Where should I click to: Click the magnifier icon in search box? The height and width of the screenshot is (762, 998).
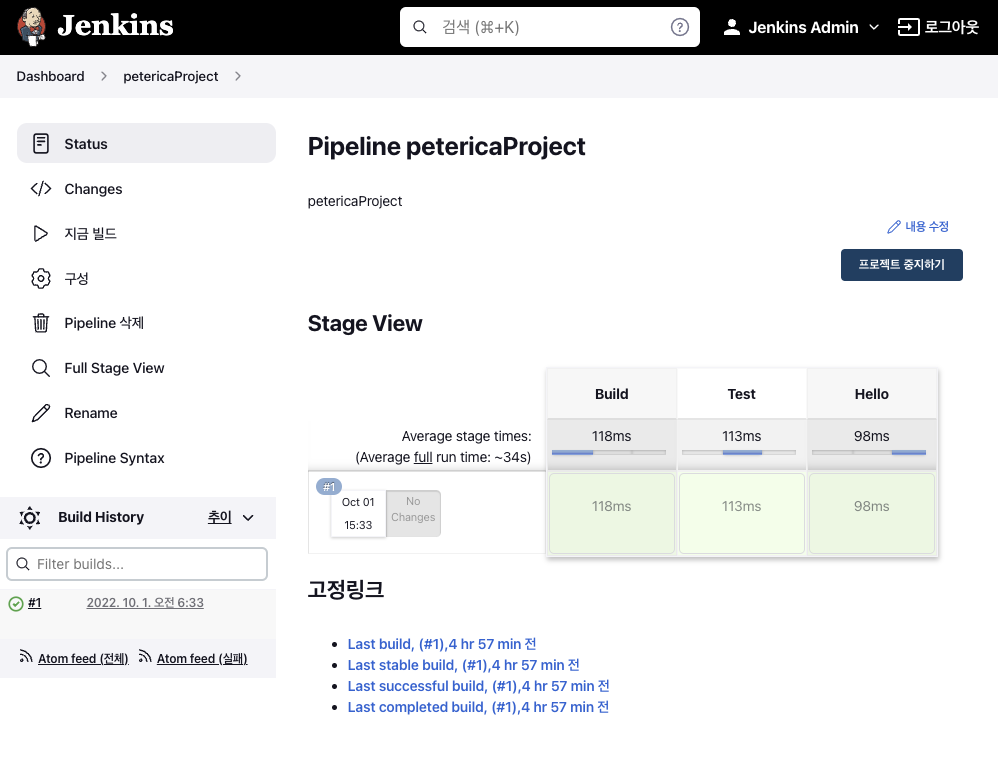pyautogui.click(x=419, y=27)
